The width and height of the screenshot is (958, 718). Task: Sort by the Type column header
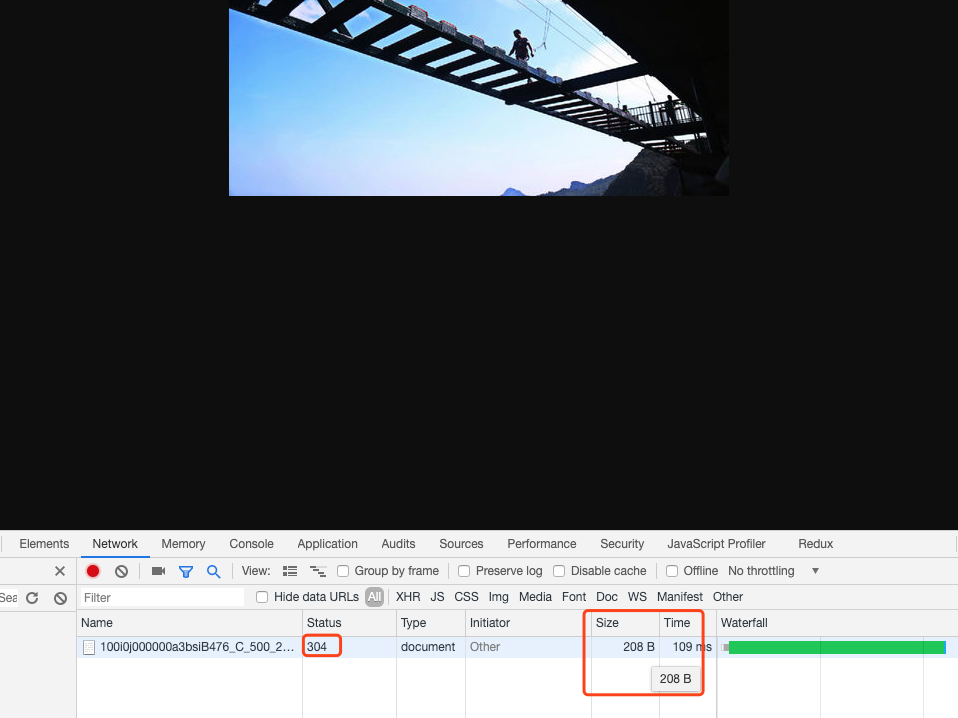pos(431,623)
